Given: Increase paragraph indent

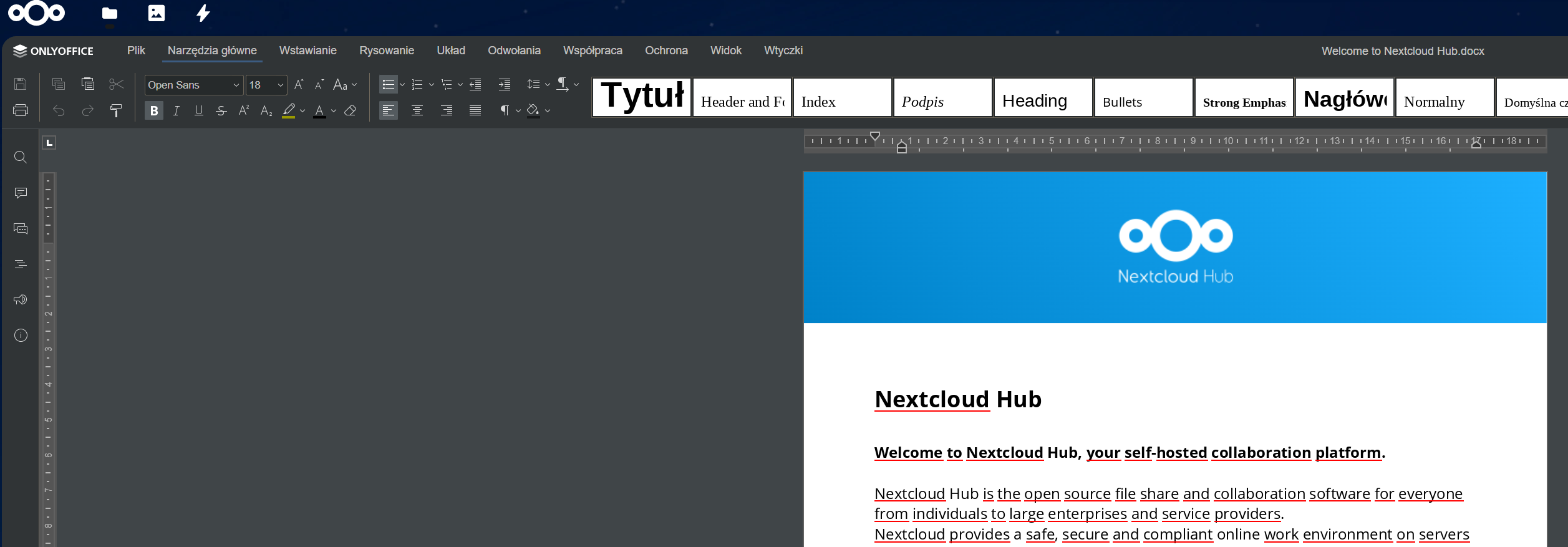Looking at the screenshot, I should tap(505, 84).
